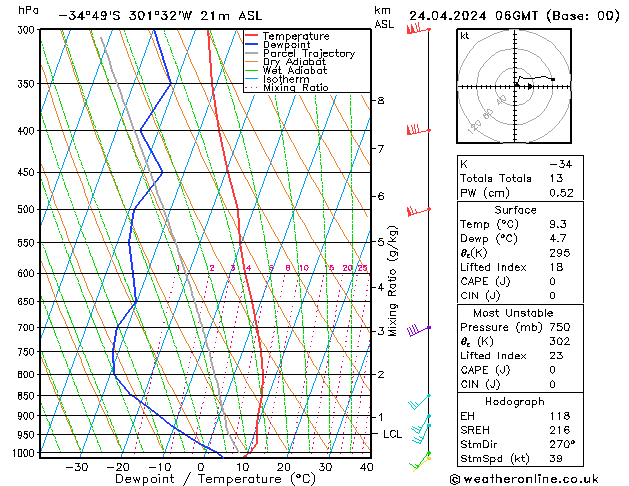Image resolution: width=629 pixels, height=486 pixels.
Task: Click the Mixing Ratio legend entry
Action: point(287,88)
